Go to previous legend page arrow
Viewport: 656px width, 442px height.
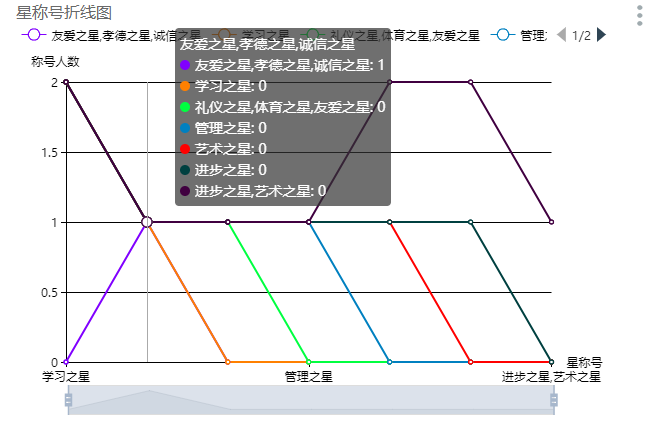(x=562, y=35)
